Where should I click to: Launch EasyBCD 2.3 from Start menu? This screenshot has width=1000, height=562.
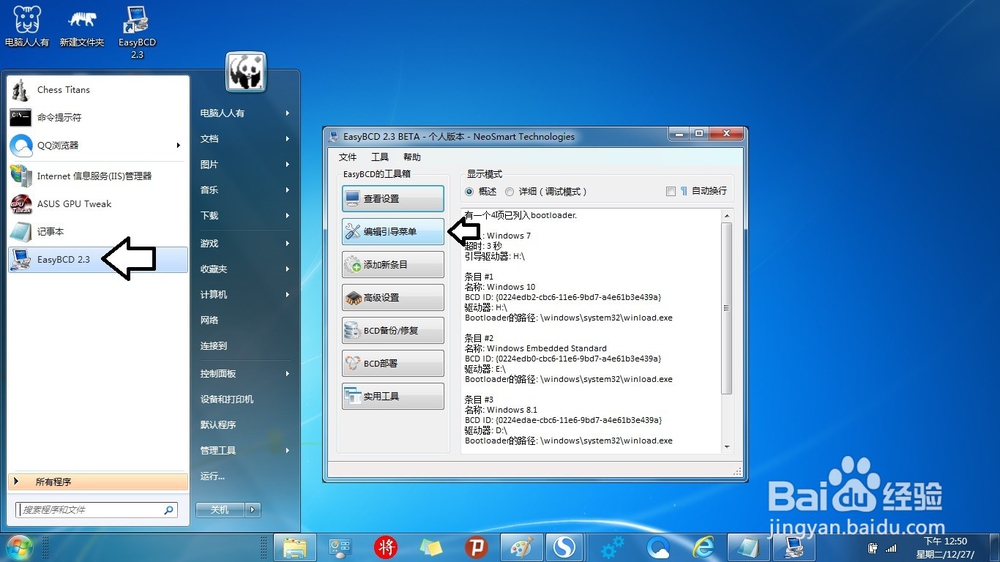(98, 260)
